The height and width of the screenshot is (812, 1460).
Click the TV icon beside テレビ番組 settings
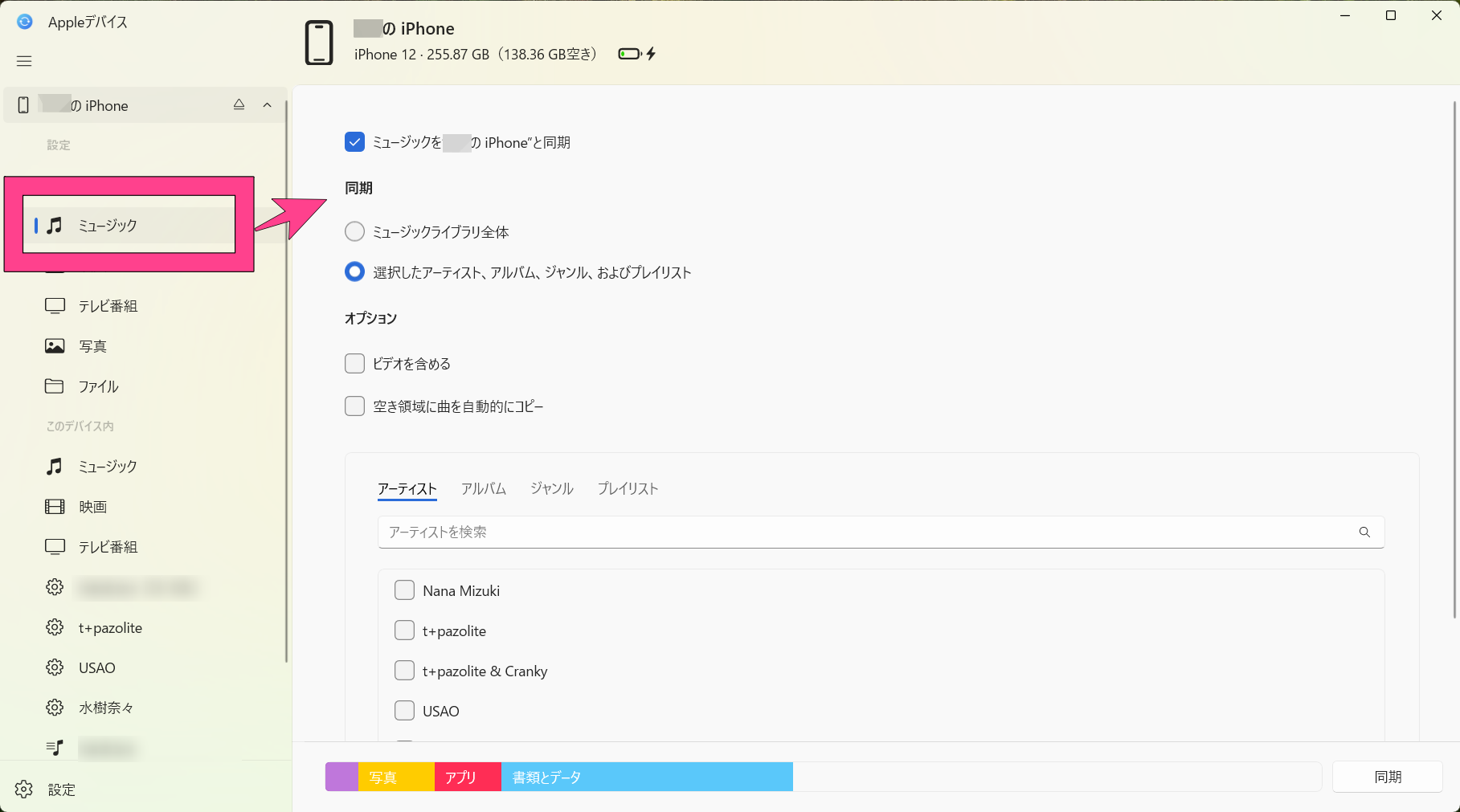[55, 306]
